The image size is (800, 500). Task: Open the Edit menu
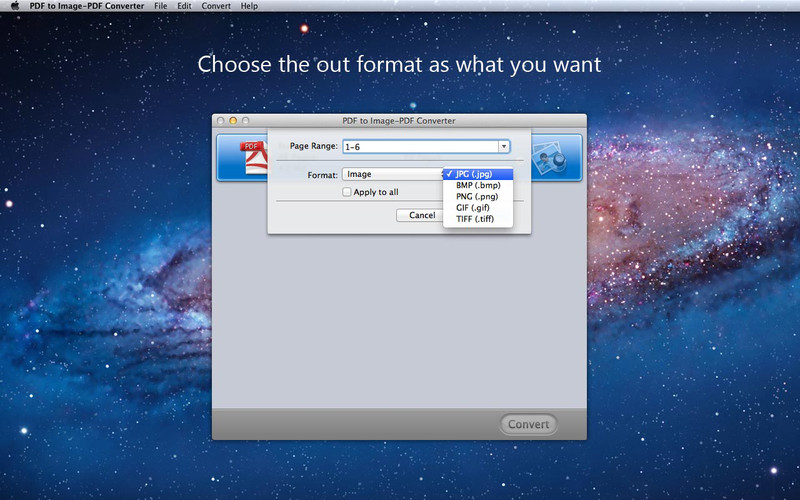point(184,6)
